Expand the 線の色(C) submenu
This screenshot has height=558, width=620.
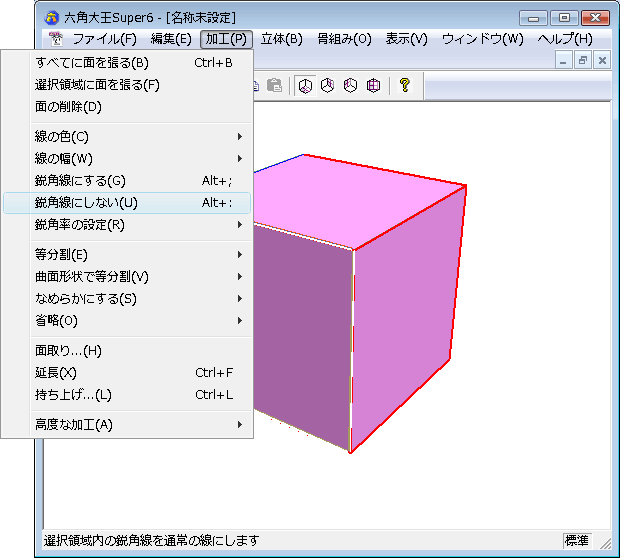[127, 137]
